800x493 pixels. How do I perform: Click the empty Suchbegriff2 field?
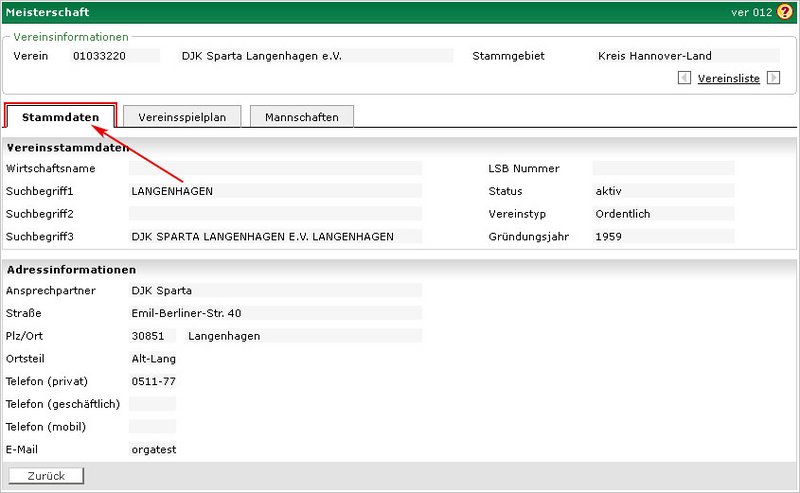click(x=275, y=214)
